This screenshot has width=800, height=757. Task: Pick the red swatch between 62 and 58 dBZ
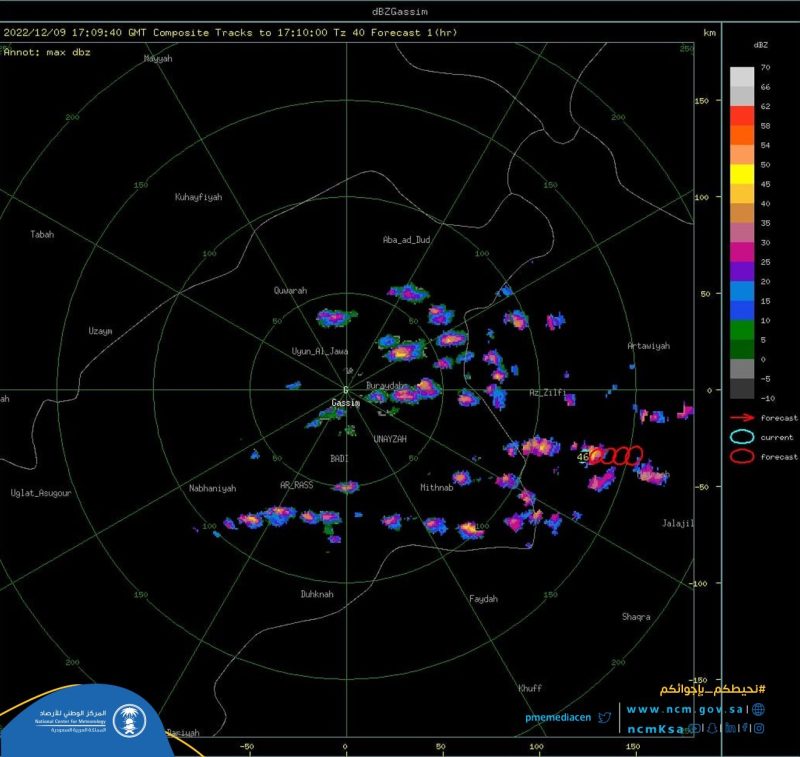tap(742, 116)
